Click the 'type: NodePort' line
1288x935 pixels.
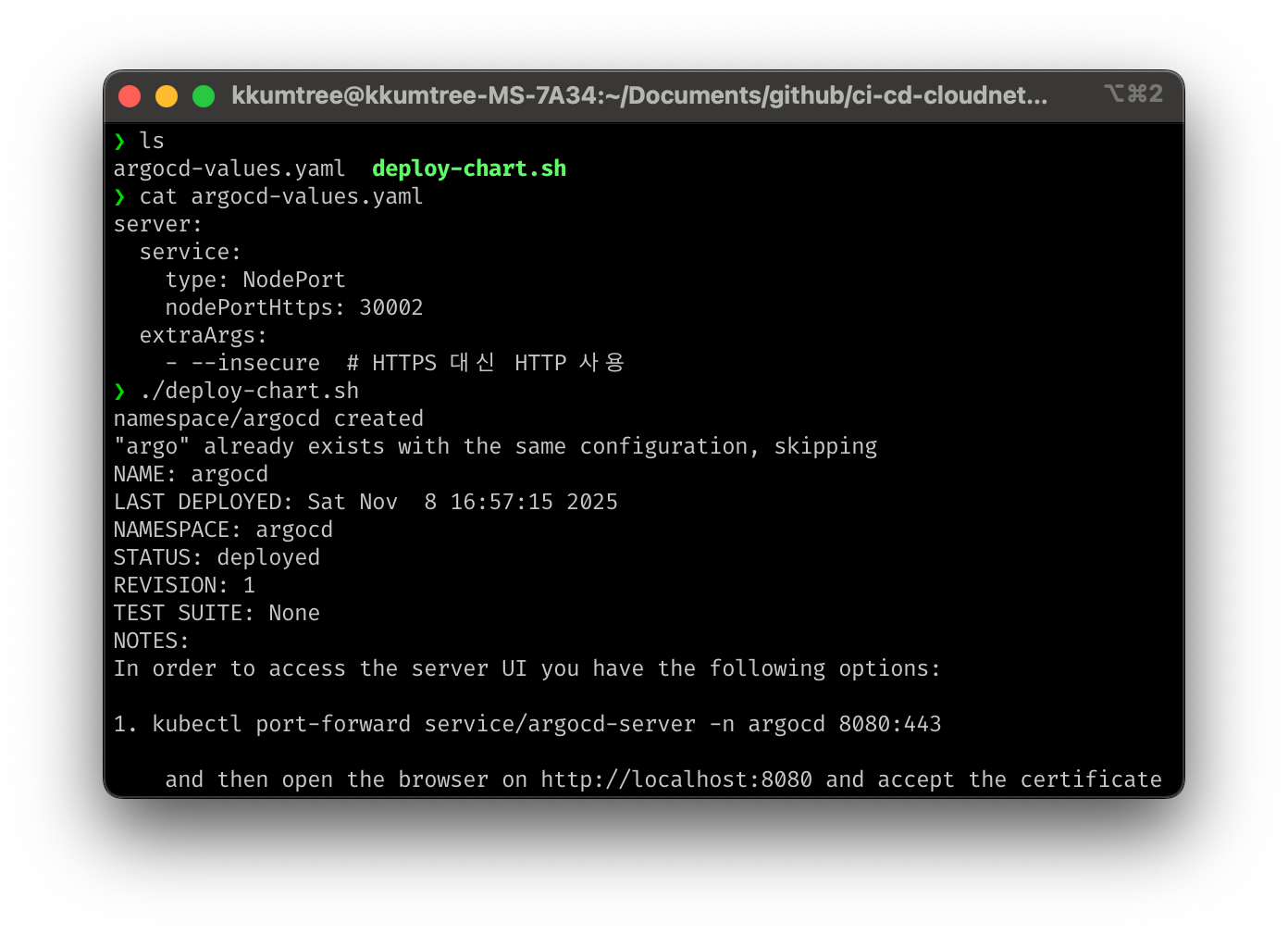255,280
